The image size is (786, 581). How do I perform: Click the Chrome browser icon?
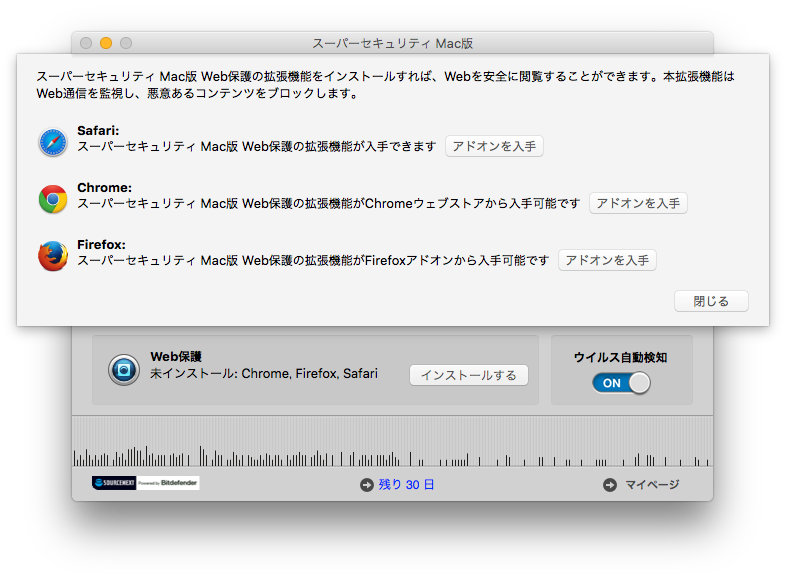click(x=53, y=199)
